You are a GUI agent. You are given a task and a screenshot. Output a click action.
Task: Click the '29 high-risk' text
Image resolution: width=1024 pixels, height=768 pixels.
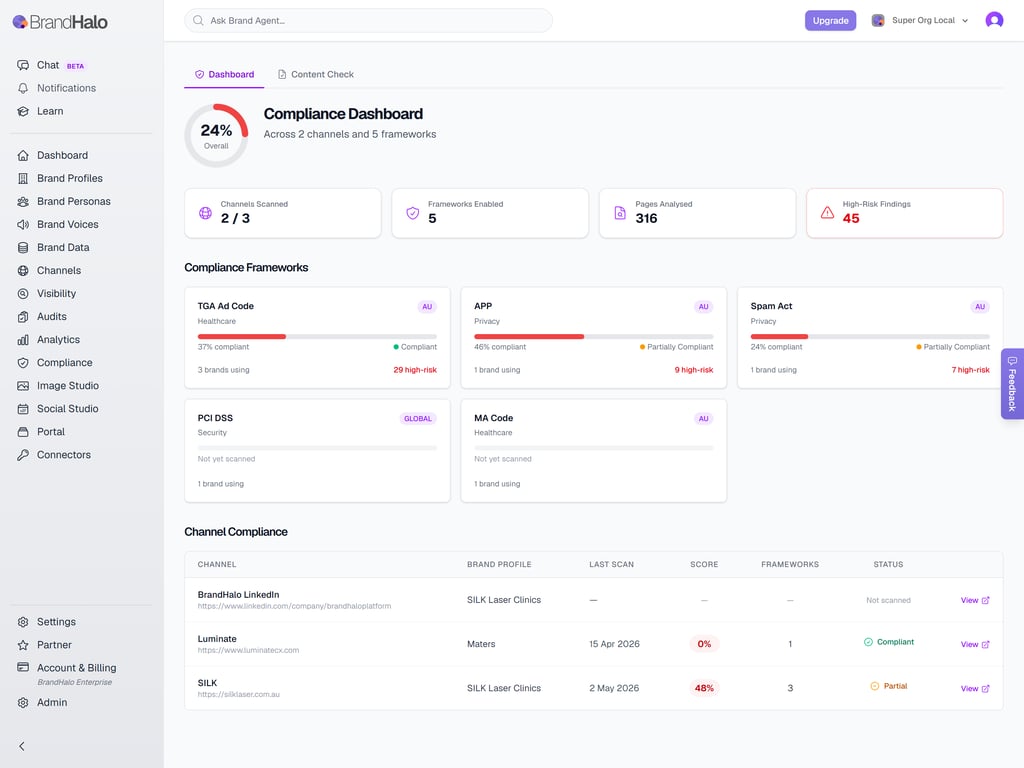click(x=415, y=370)
